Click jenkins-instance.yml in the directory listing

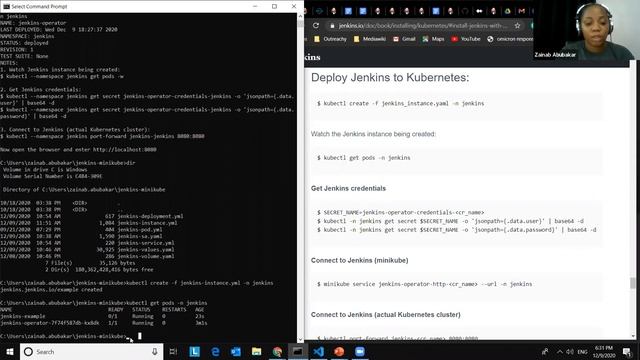(x=147, y=223)
